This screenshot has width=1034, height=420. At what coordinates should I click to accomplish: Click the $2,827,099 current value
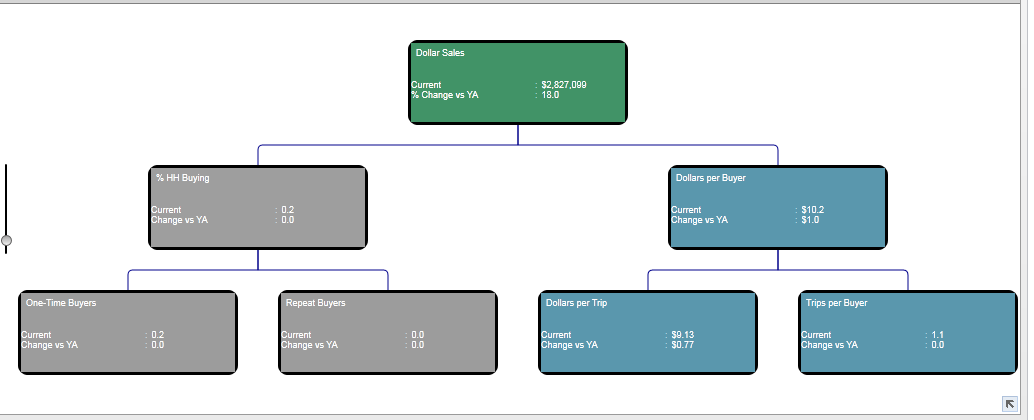point(563,85)
